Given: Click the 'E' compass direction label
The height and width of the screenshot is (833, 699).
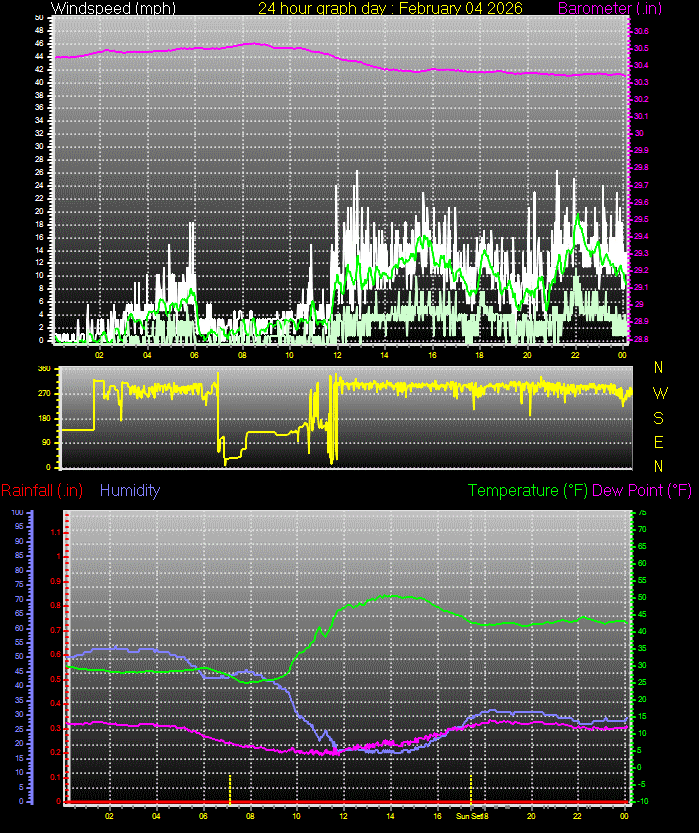Looking at the screenshot, I should 658,442.
